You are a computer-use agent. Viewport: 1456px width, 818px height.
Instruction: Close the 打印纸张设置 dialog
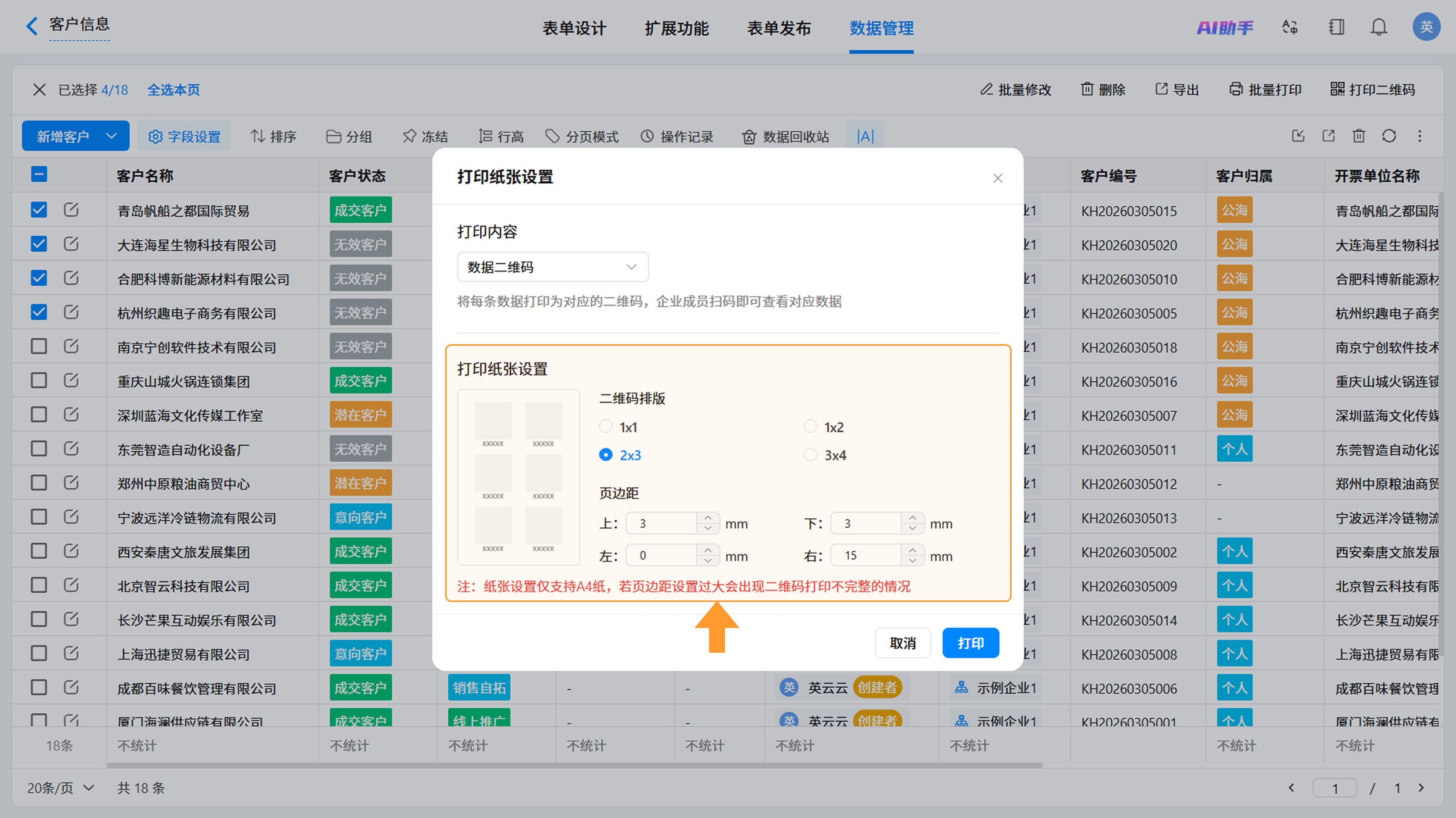tap(998, 179)
